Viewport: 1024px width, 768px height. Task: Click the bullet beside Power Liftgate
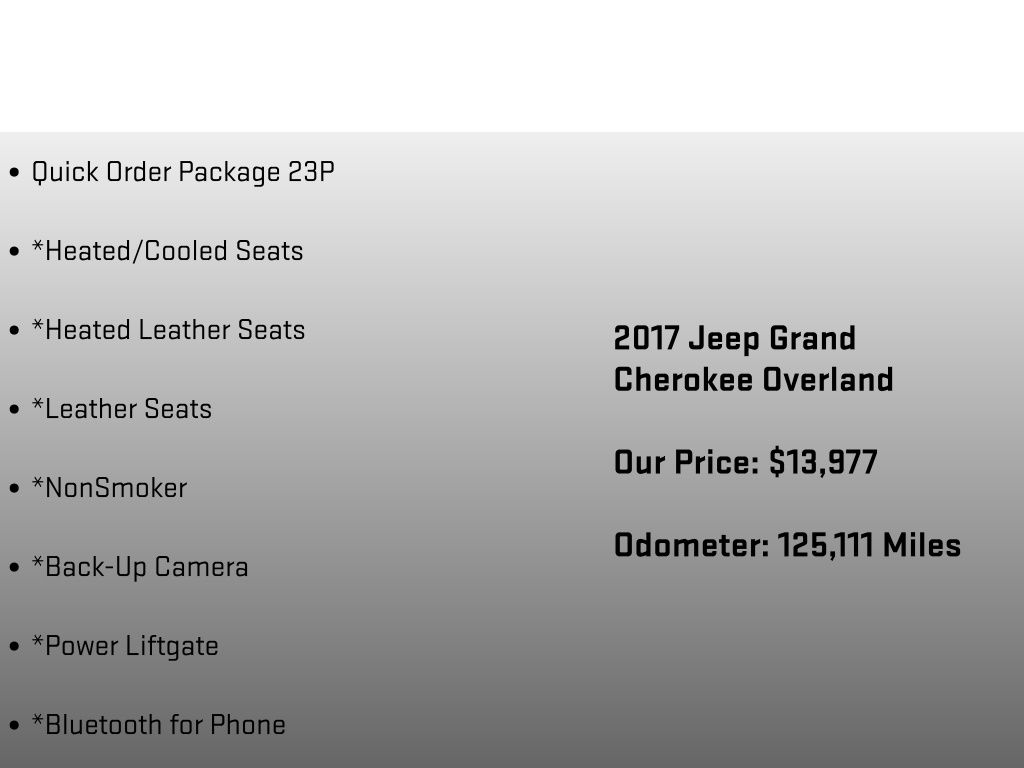14,647
